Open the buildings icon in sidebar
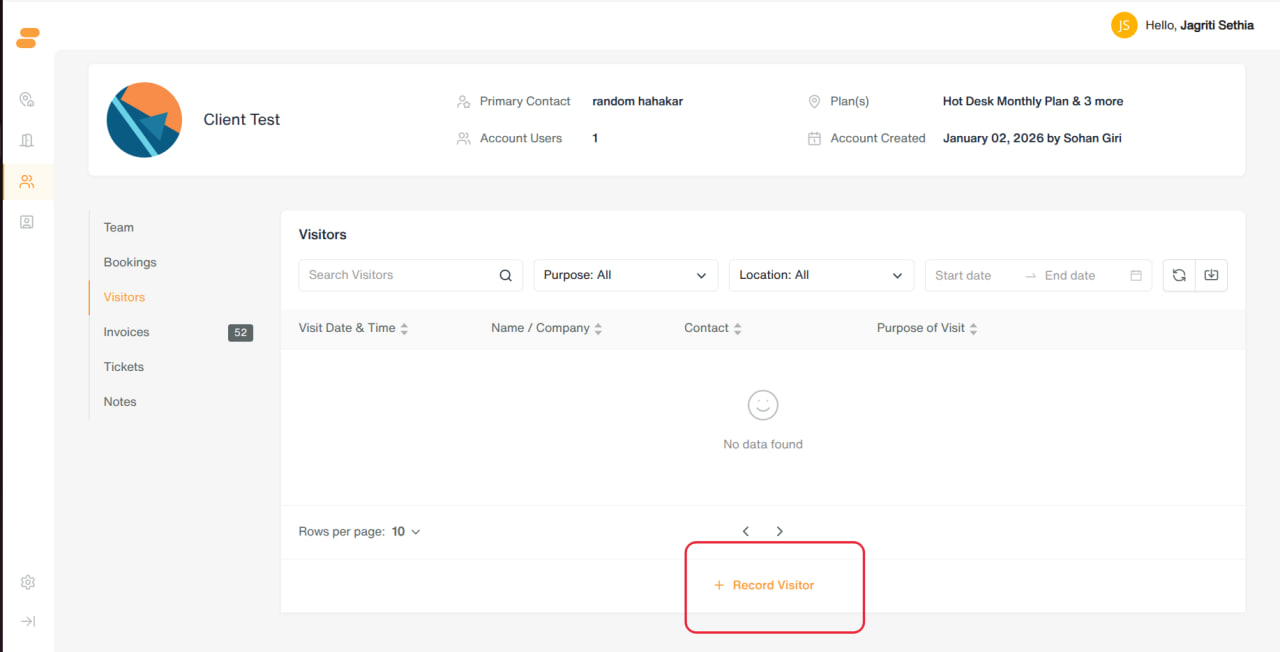This screenshot has height=652, width=1280. pos(27,140)
